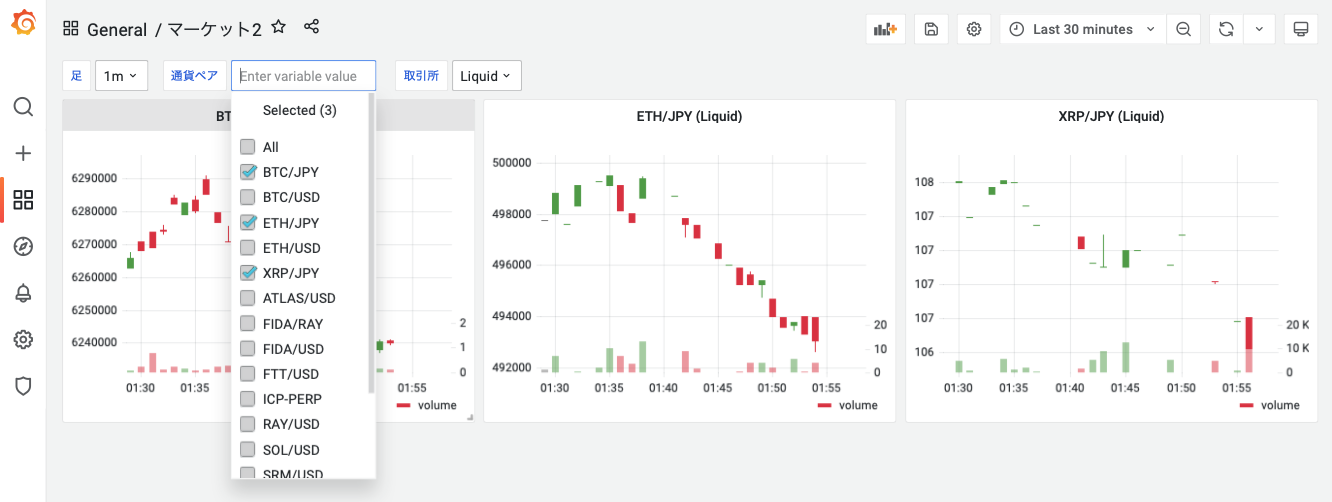Open the Last 30 minutes time picker
Image resolution: width=1332 pixels, height=502 pixels.
1082,29
